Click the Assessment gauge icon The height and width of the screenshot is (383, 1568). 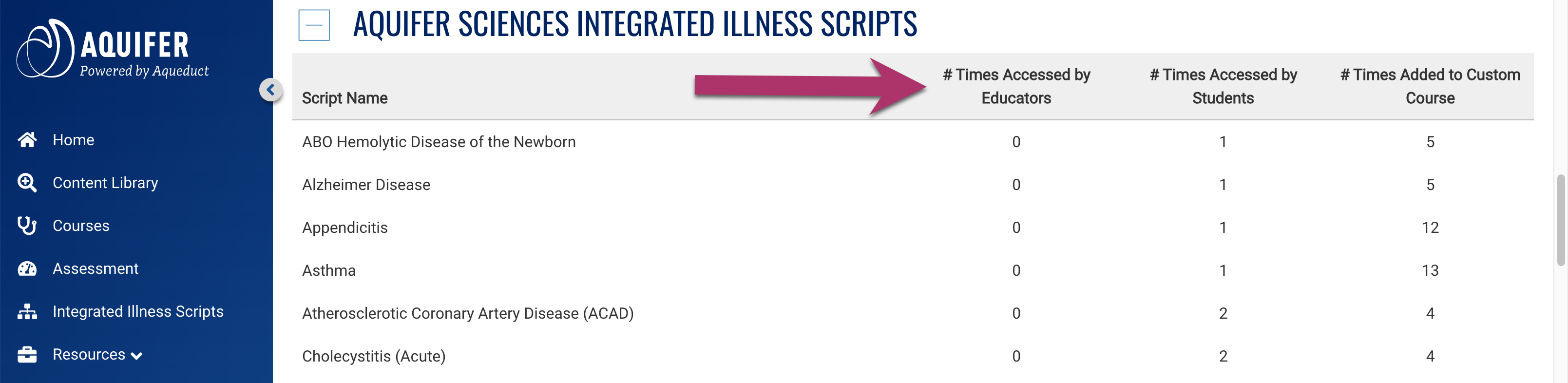coord(27,268)
